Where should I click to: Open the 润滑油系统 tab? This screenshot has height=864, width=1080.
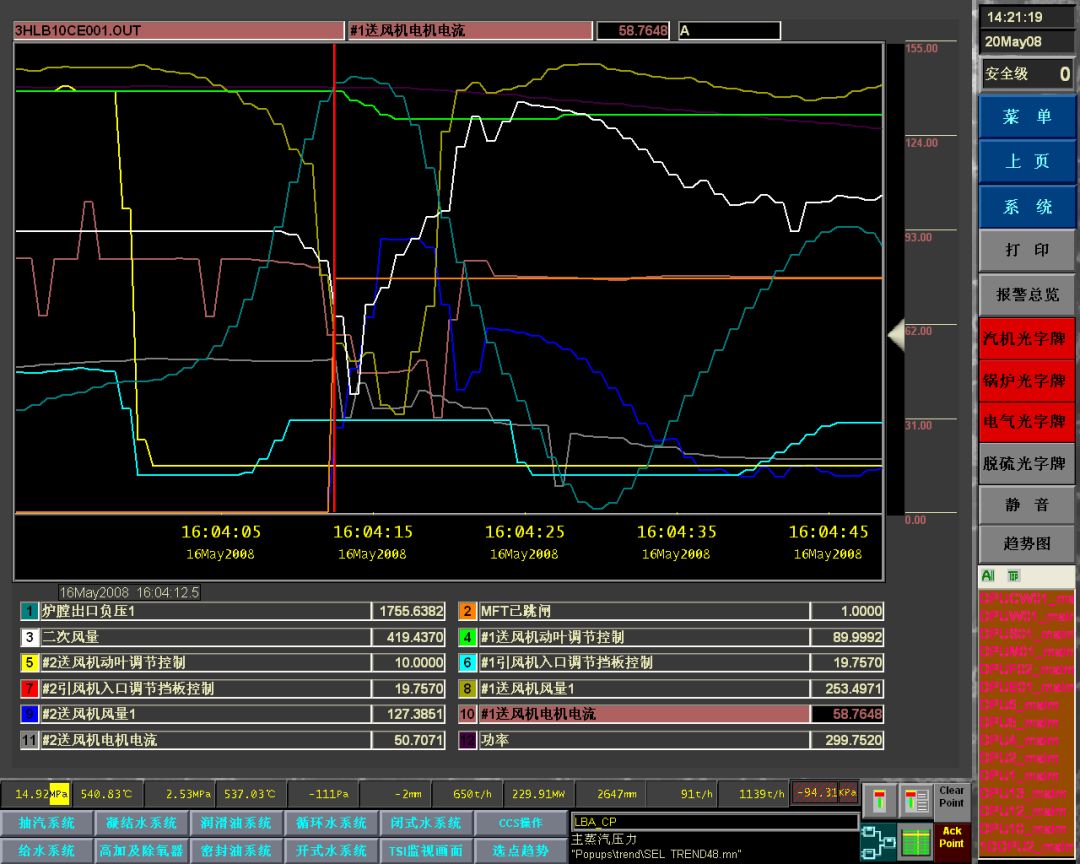click(x=236, y=823)
